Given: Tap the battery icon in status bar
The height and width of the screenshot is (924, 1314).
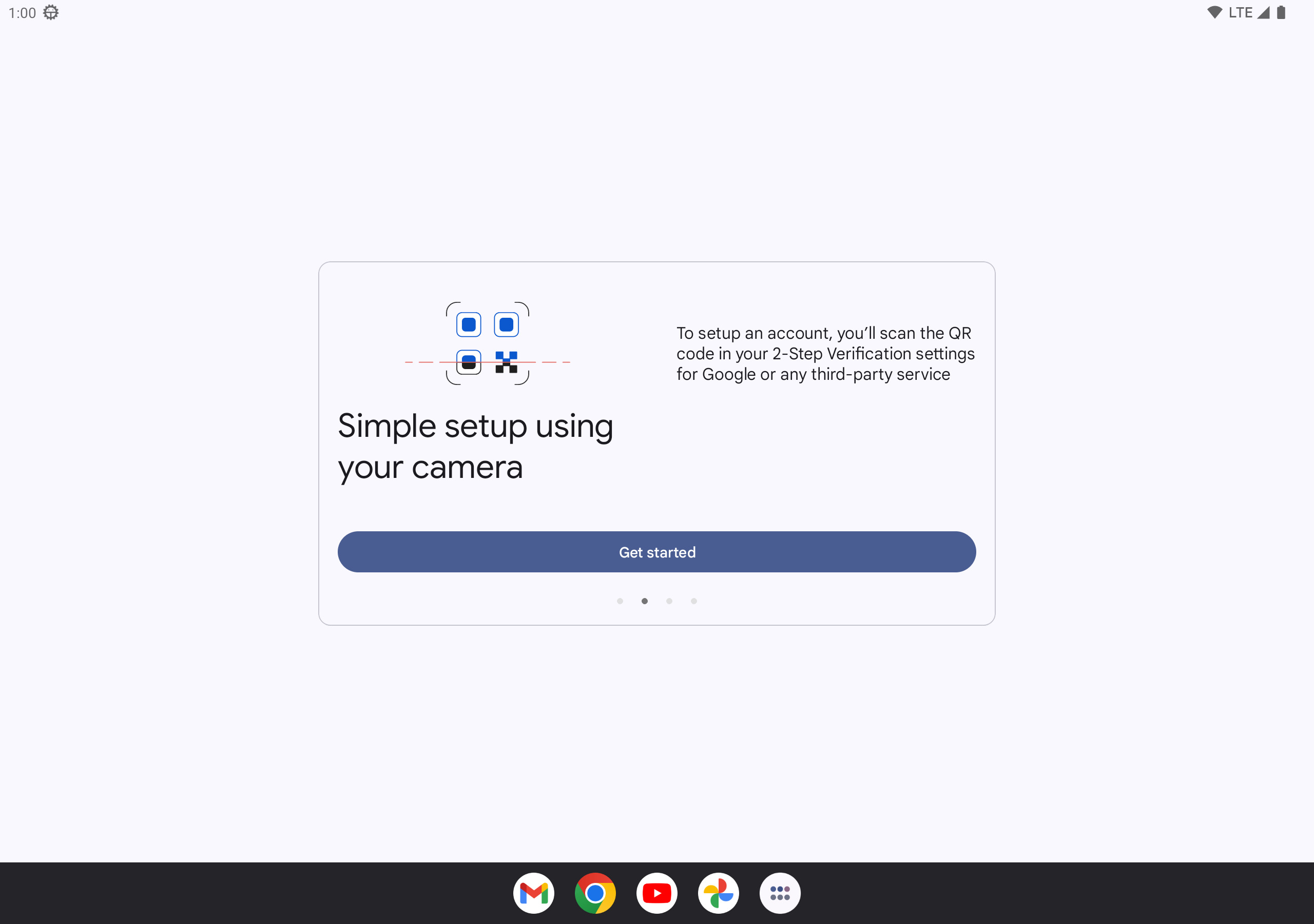Looking at the screenshot, I should click(1281, 13).
